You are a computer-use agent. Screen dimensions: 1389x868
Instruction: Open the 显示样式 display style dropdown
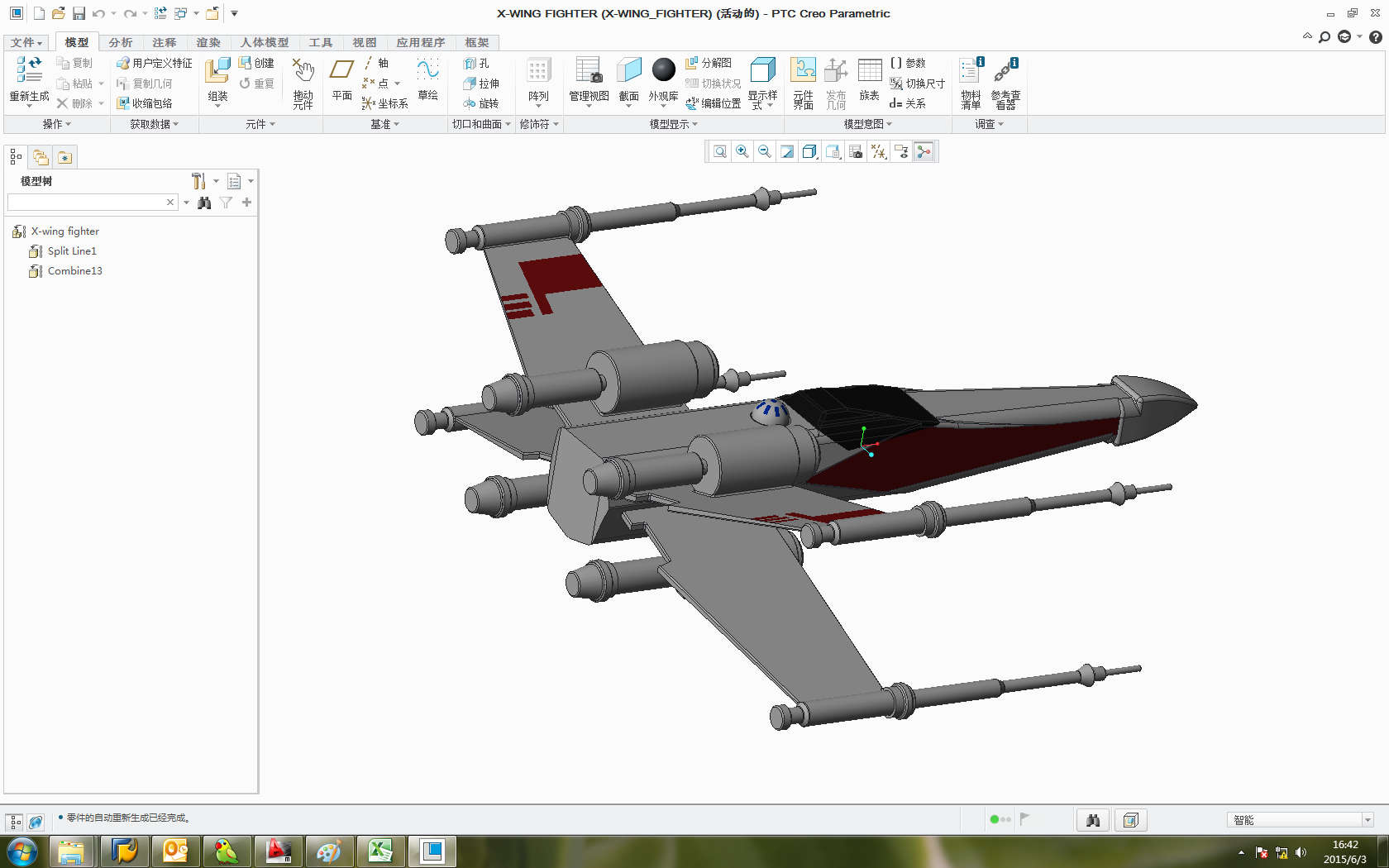click(x=762, y=83)
